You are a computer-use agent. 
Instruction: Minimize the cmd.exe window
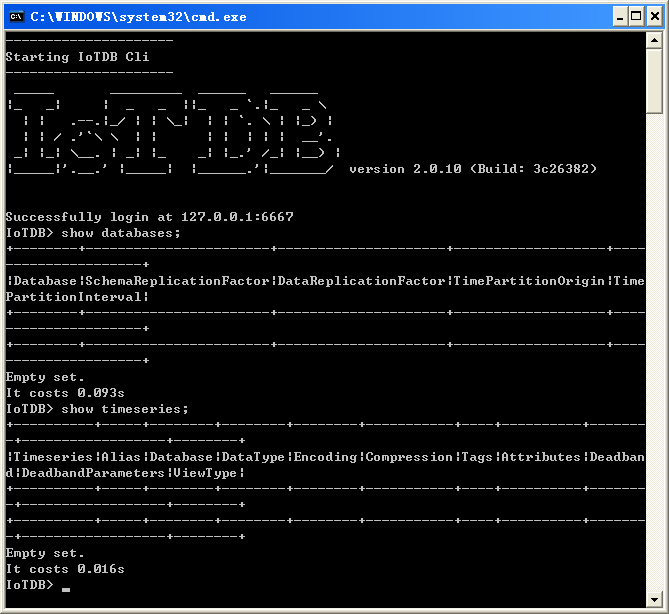[620, 17]
